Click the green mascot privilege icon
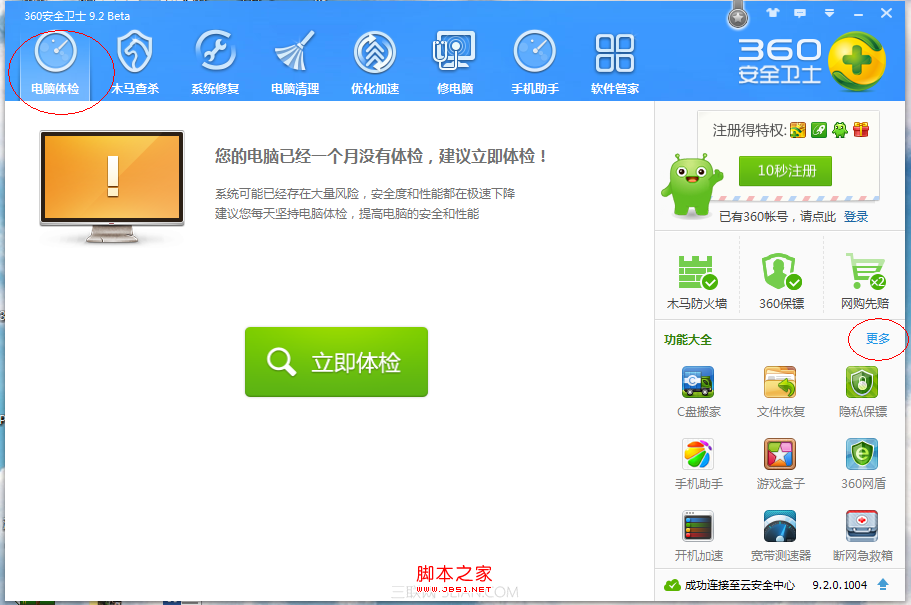 pyautogui.click(x=840, y=130)
